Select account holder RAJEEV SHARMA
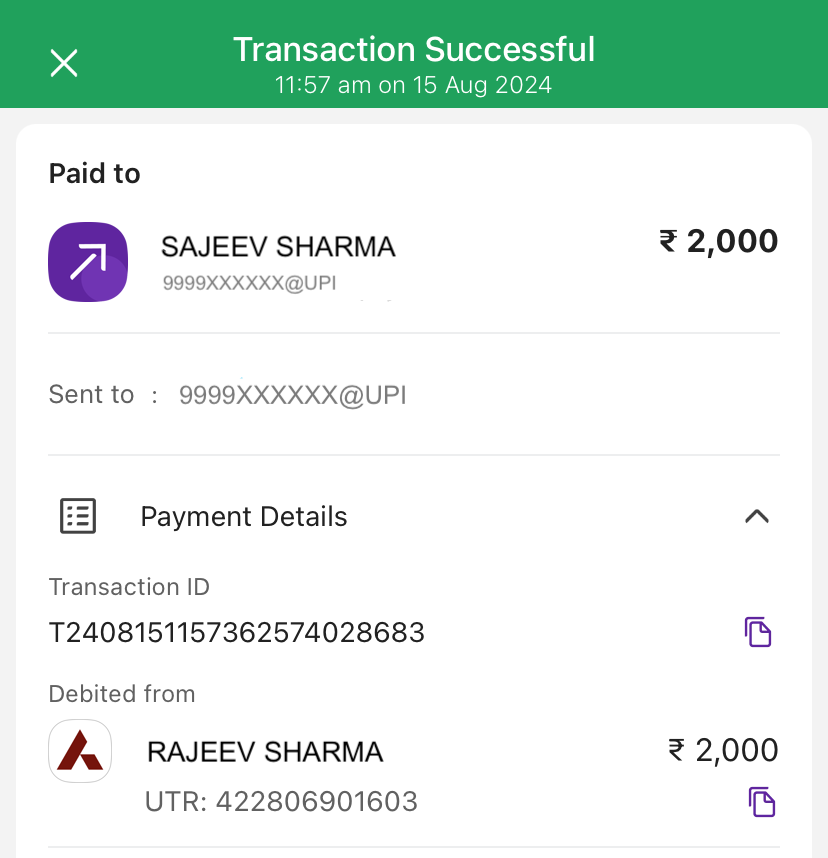The width and height of the screenshot is (828, 858). pos(265,752)
